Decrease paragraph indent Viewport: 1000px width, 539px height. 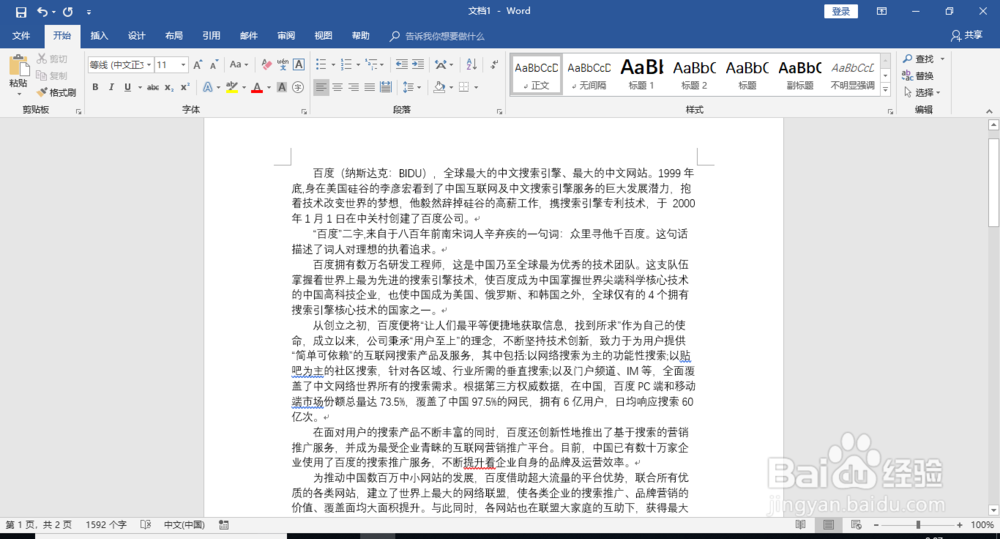click(x=402, y=64)
